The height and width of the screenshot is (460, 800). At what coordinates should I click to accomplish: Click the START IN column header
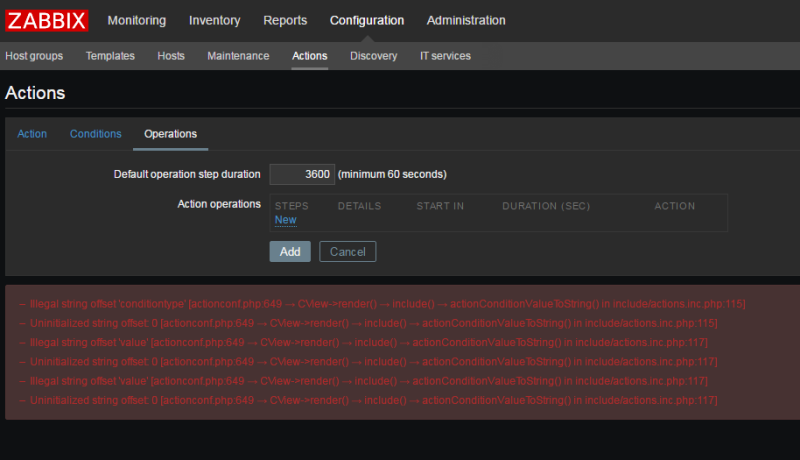(440, 206)
